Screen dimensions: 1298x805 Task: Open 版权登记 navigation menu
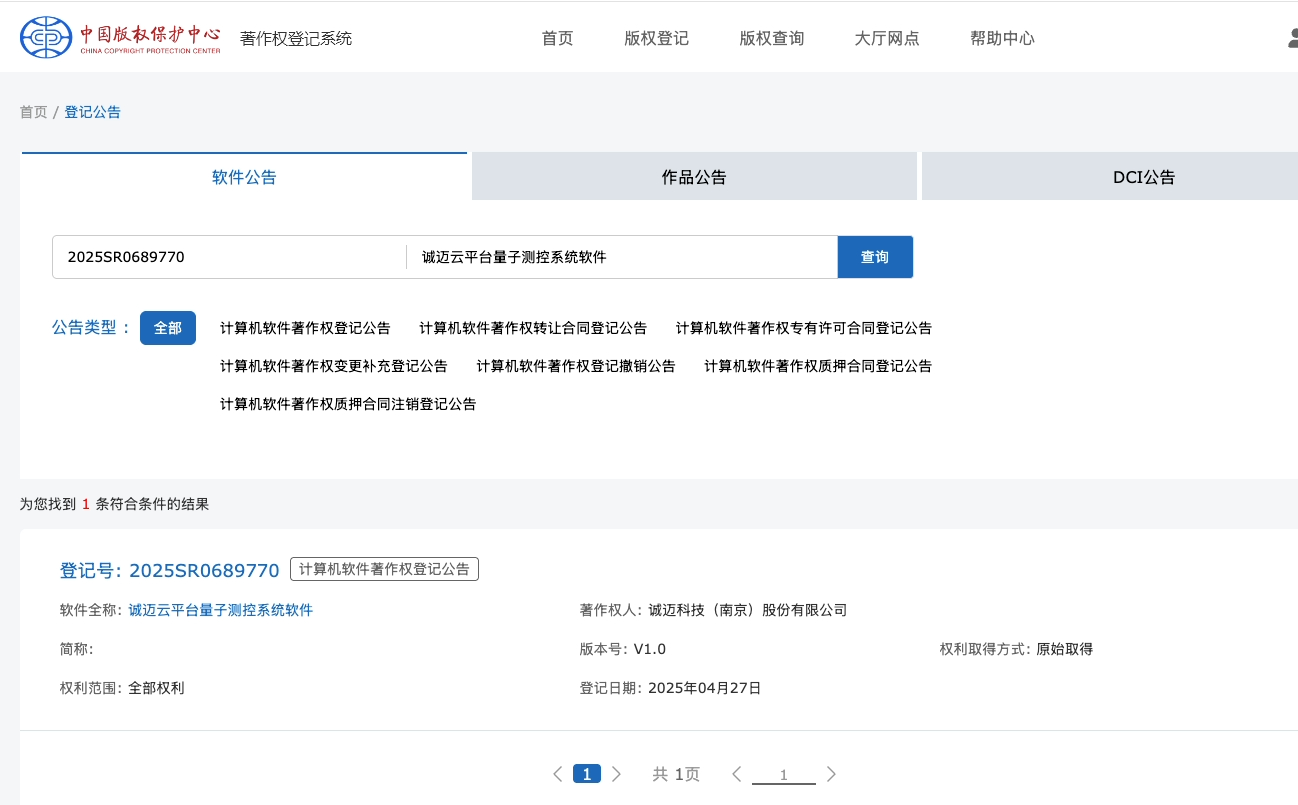[x=657, y=39]
